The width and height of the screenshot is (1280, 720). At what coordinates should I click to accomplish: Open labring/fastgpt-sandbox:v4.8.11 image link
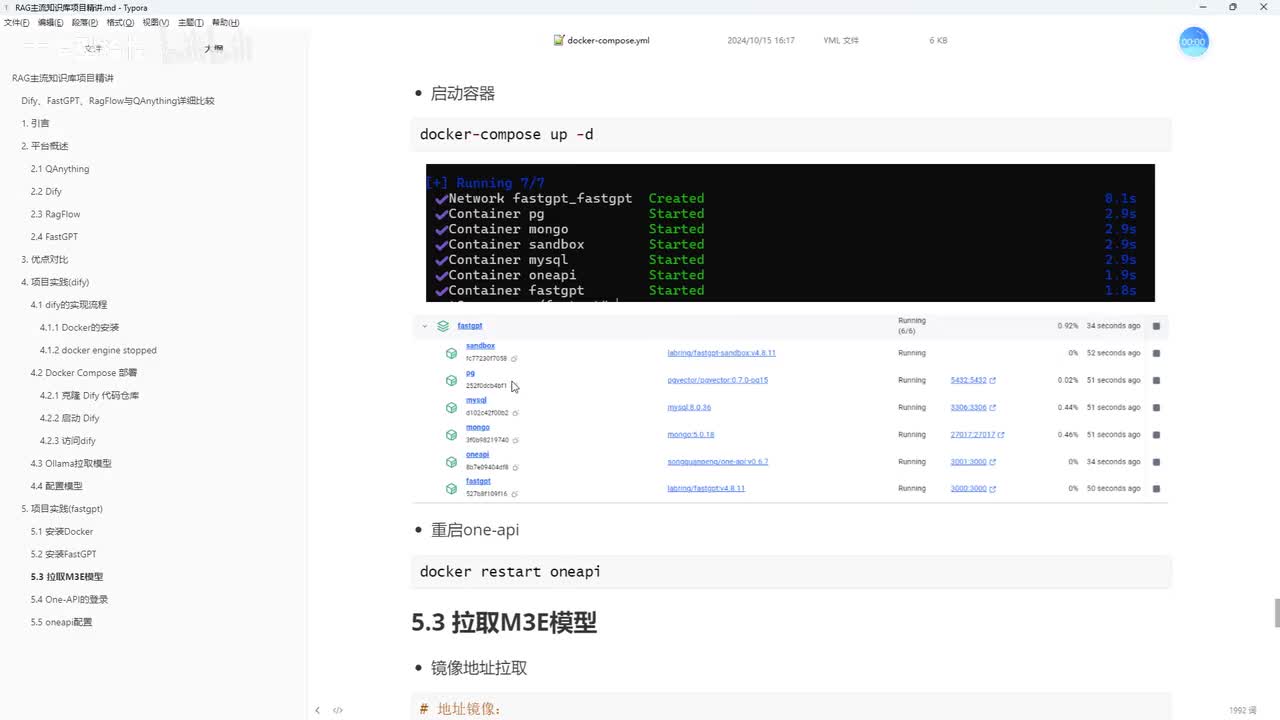click(721, 353)
